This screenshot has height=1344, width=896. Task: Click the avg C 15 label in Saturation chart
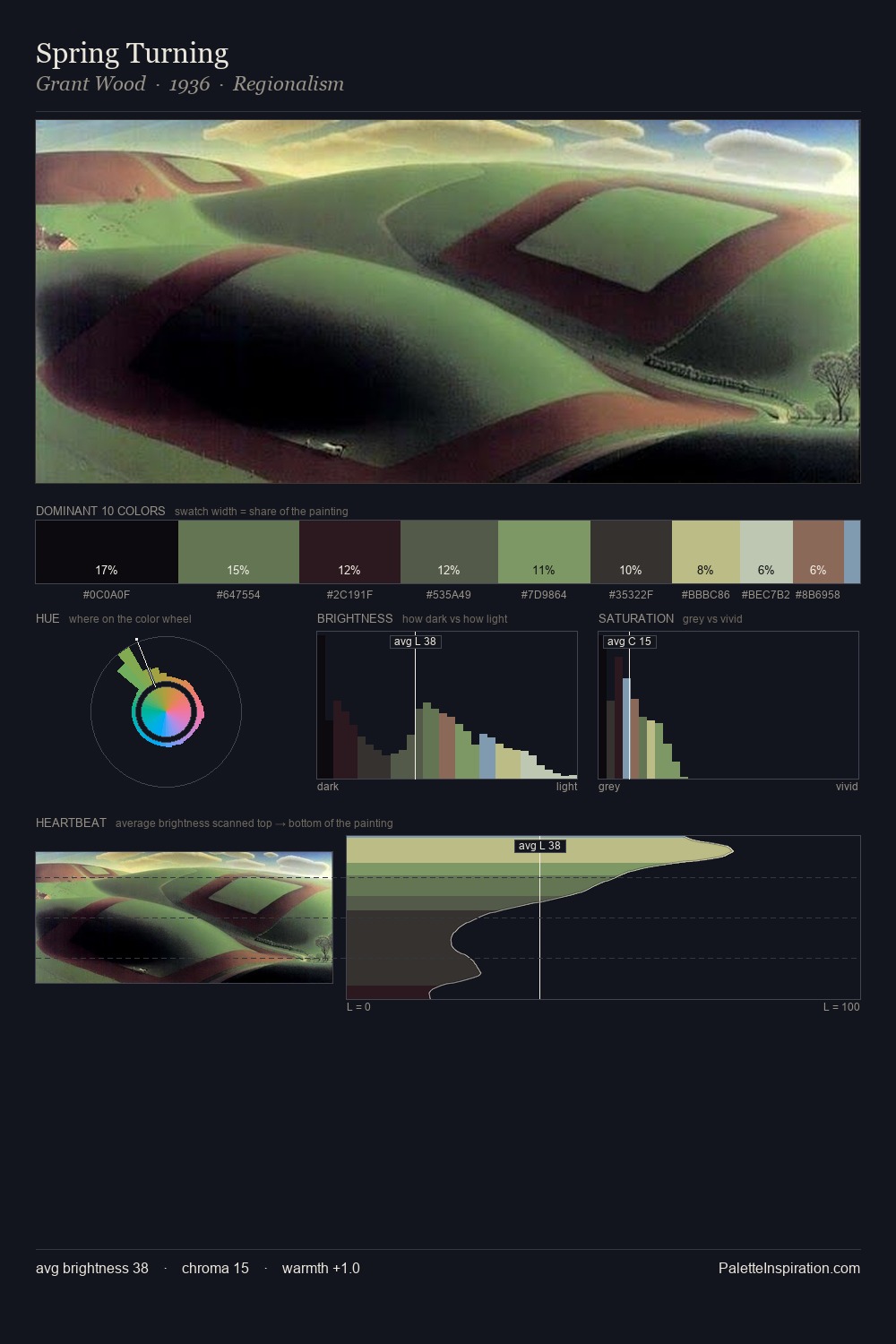[629, 642]
